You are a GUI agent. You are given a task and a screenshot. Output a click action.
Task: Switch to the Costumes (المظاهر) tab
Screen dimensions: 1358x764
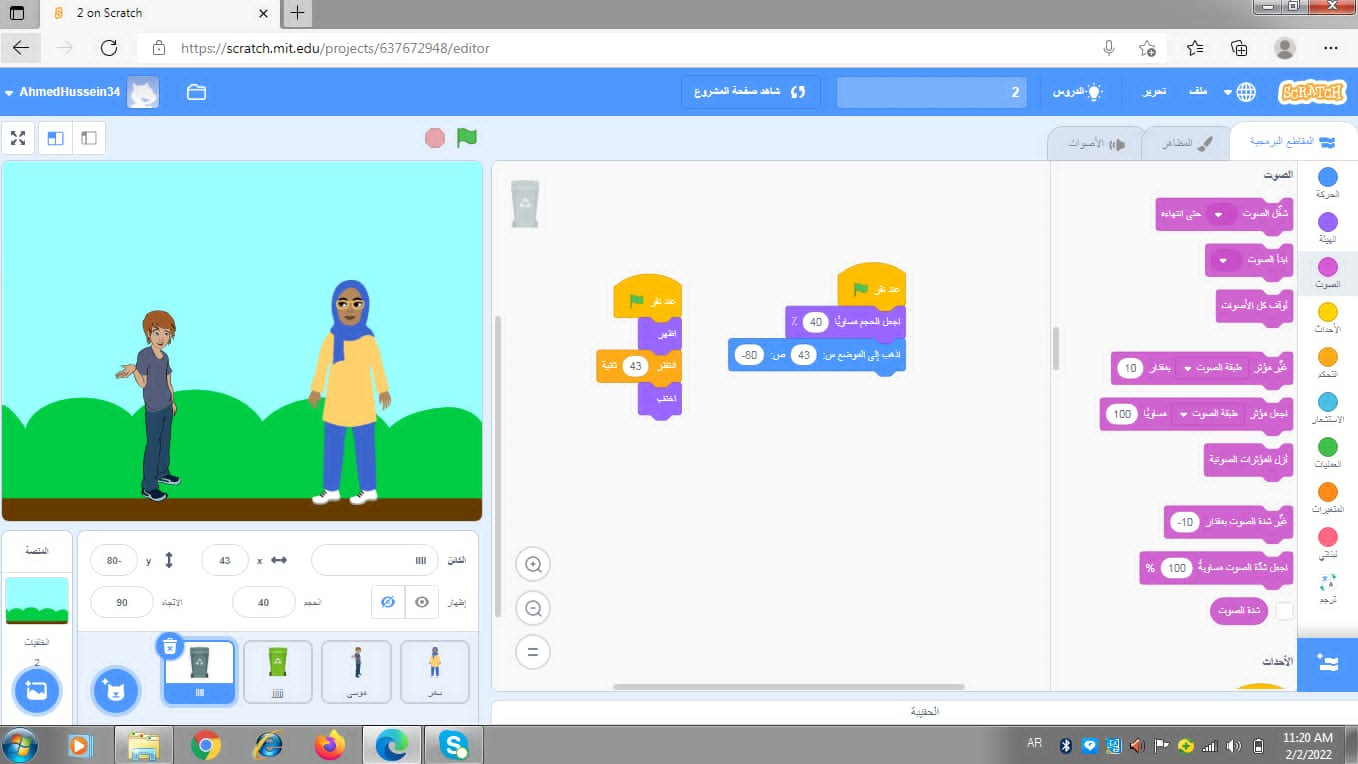tap(1188, 143)
